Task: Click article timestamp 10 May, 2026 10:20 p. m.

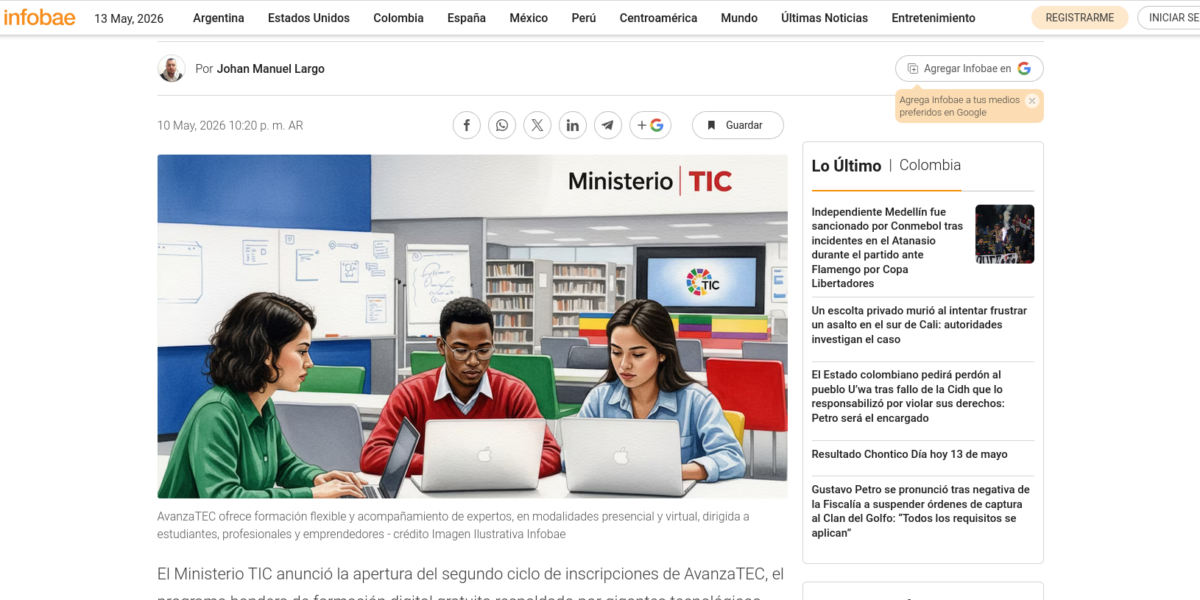Action: coord(230,126)
